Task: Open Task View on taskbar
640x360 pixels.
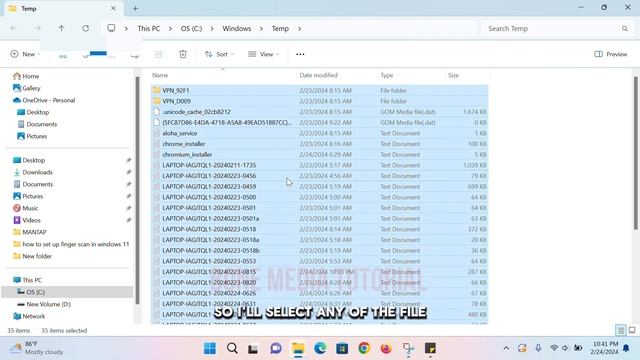Action: pos(253,348)
